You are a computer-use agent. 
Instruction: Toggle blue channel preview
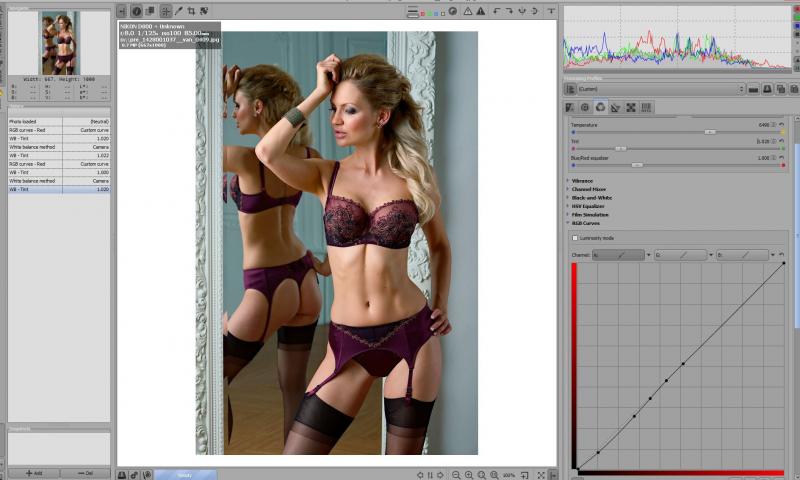tap(436, 13)
